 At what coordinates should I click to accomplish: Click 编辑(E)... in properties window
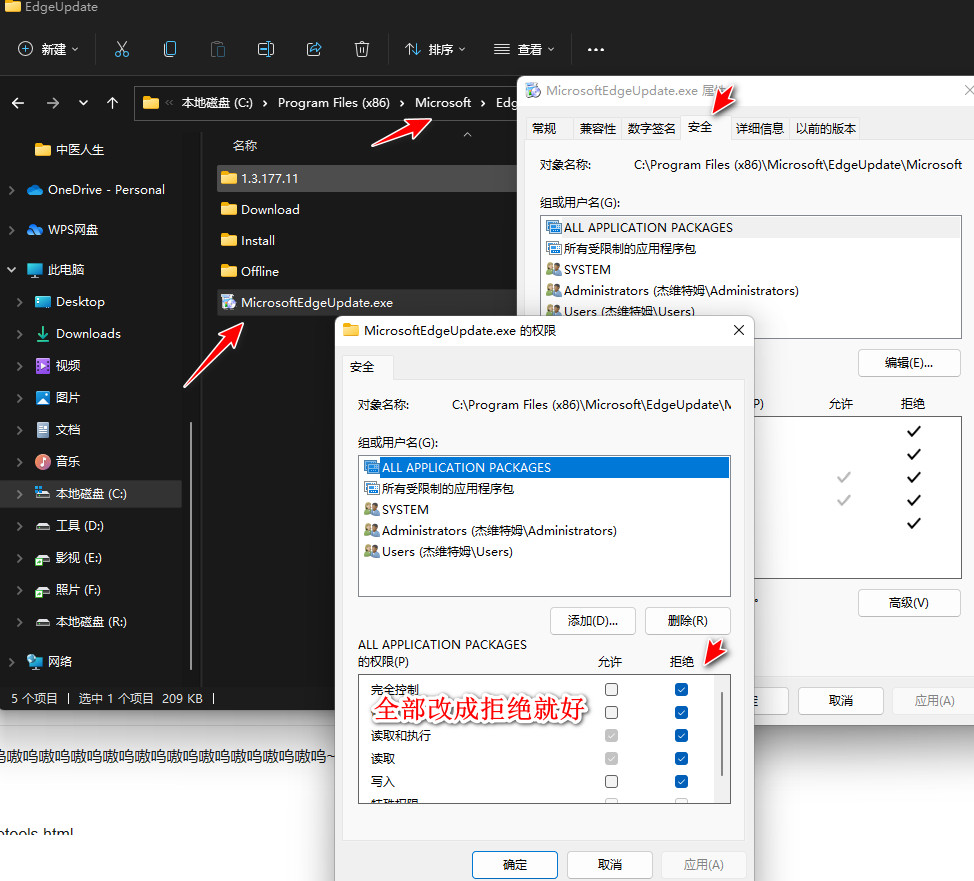tap(909, 363)
